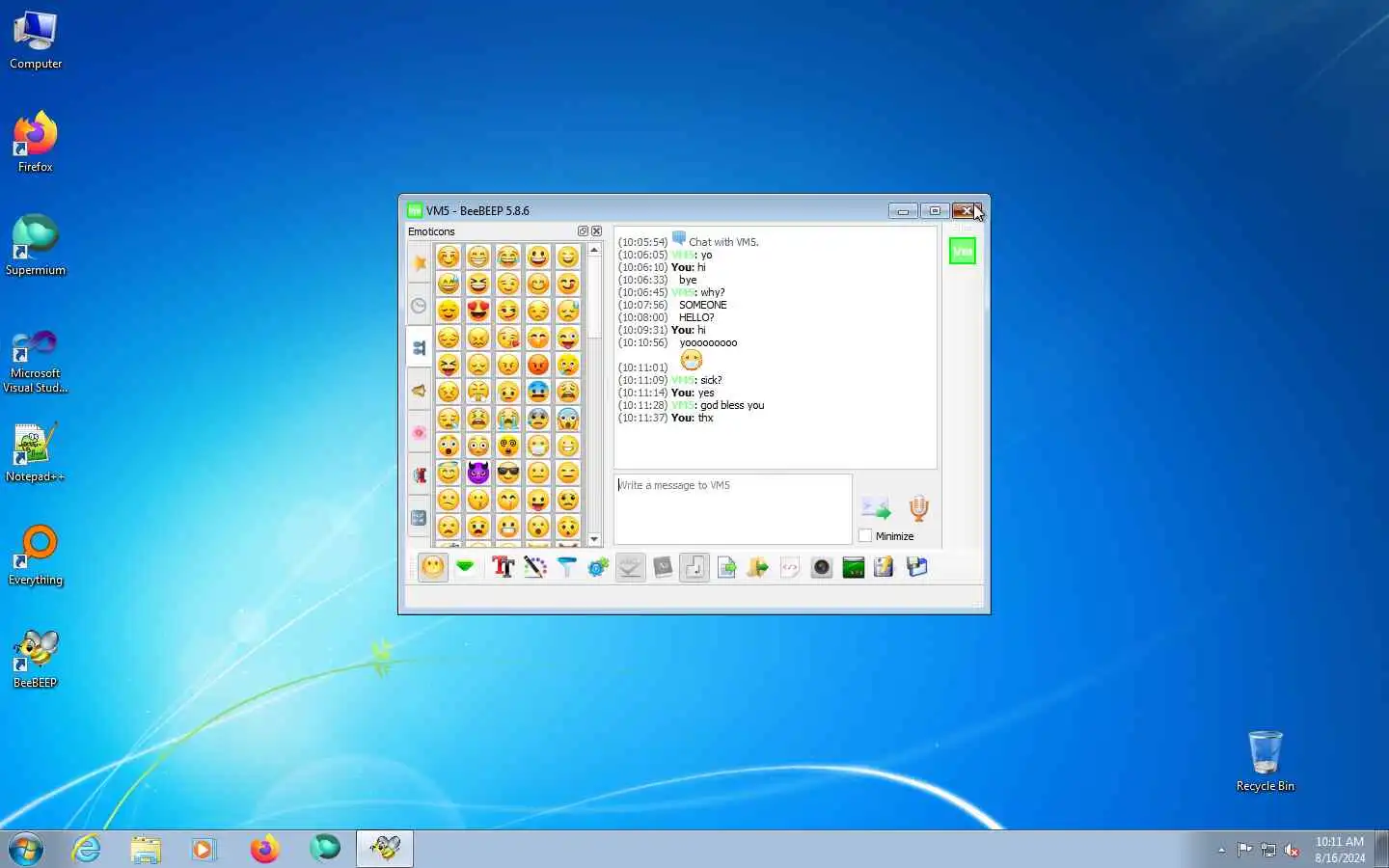Click the blue funnel filter icon
Viewport: 1389px width, 868px height.
point(566,567)
